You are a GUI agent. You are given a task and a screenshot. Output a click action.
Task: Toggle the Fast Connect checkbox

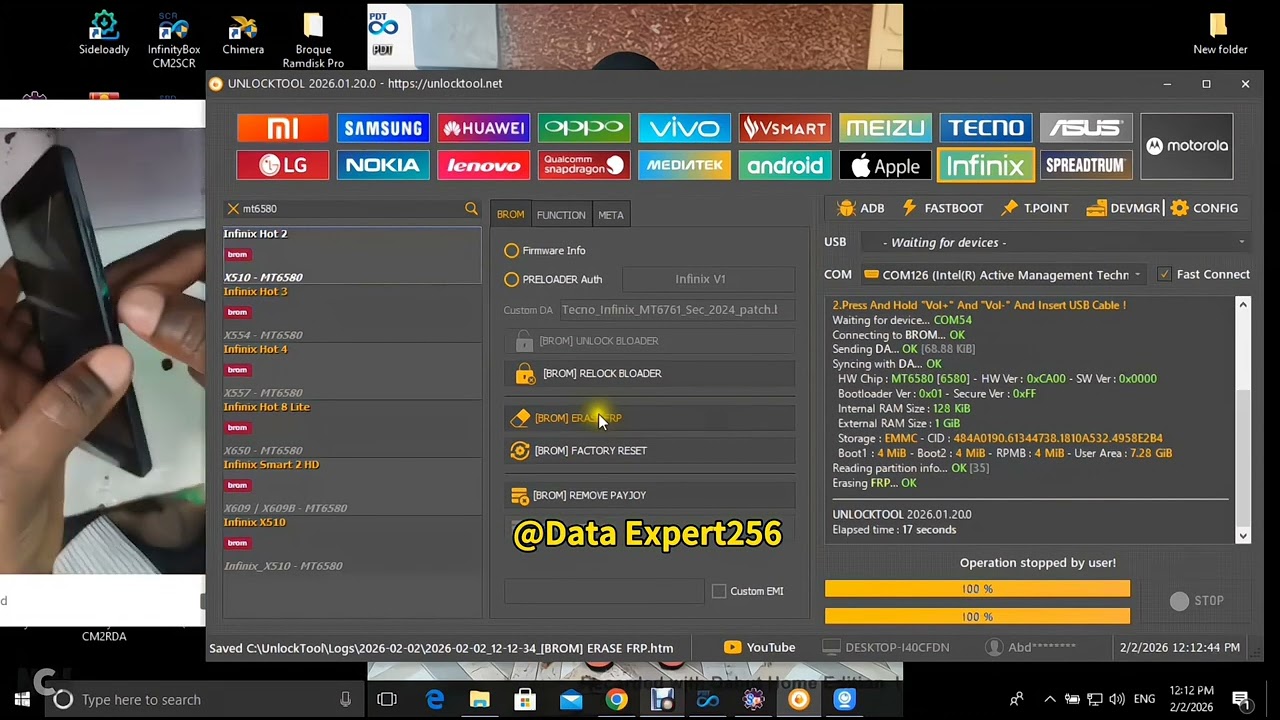pyautogui.click(x=1164, y=274)
